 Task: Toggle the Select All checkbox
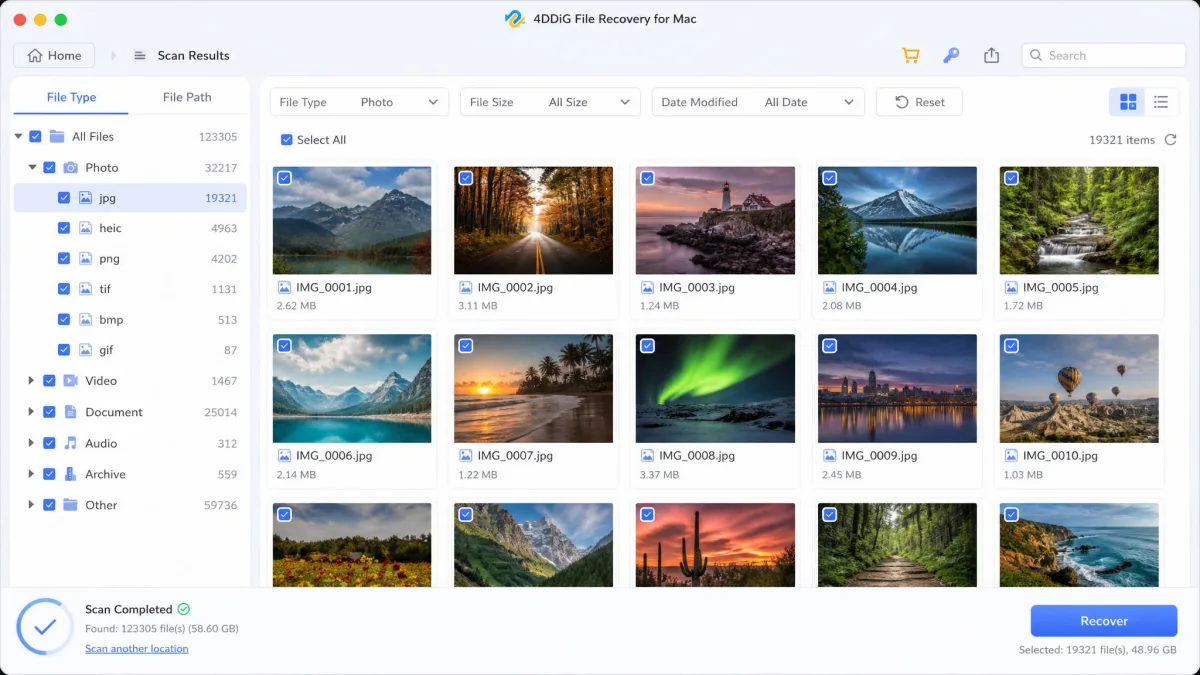[x=287, y=140]
